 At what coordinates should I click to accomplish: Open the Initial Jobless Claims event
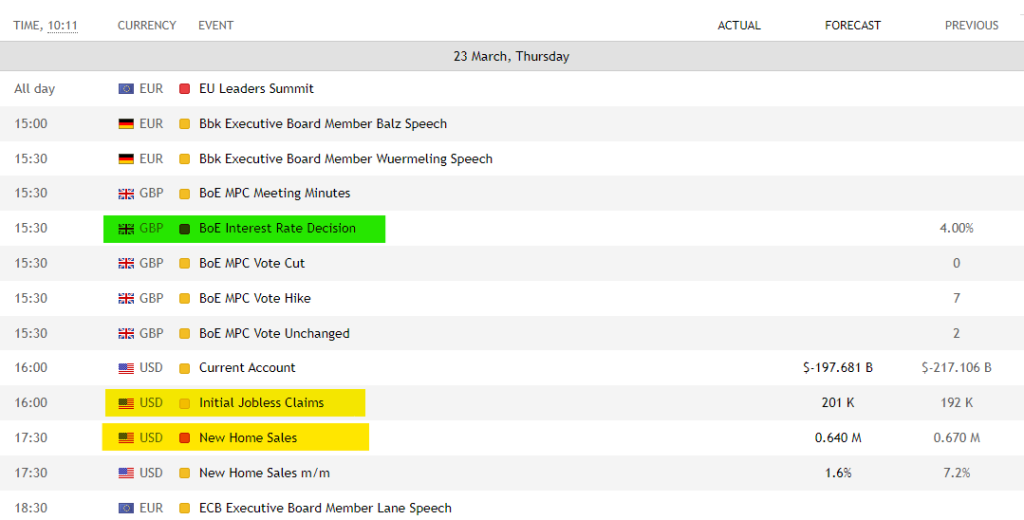(261, 403)
